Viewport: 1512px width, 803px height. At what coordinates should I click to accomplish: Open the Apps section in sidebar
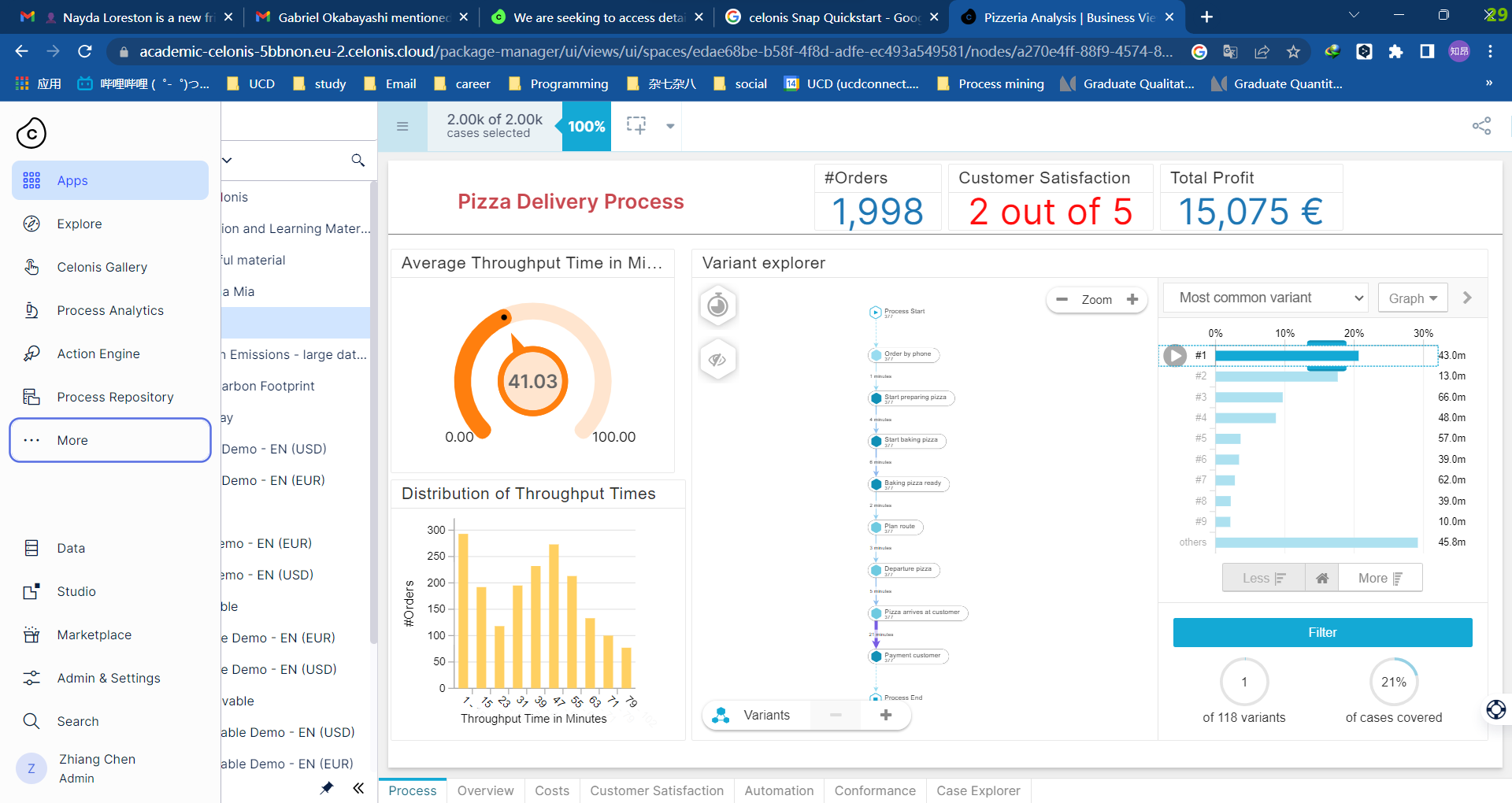coord(110,180)
